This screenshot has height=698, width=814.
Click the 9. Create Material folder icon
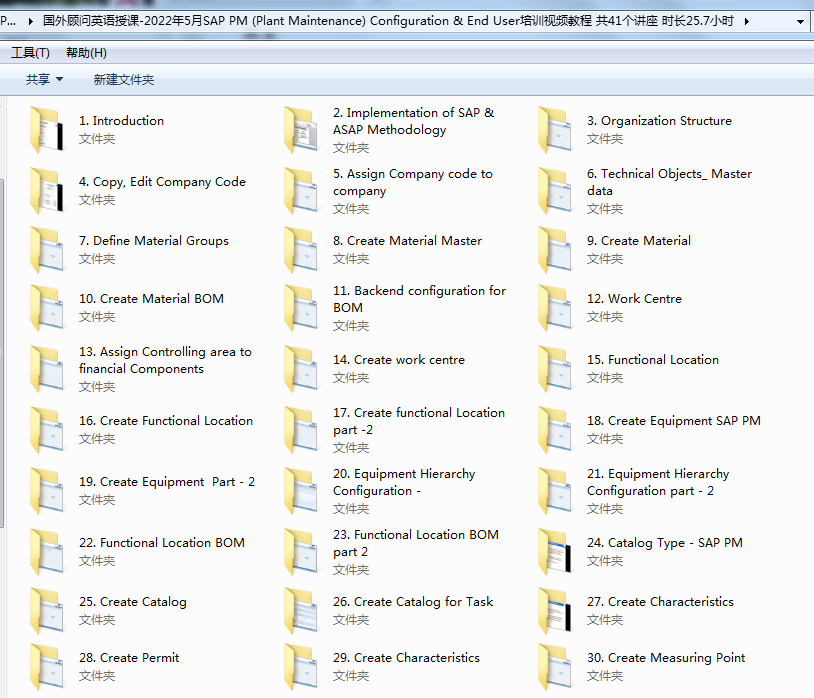tap(555, 250)
